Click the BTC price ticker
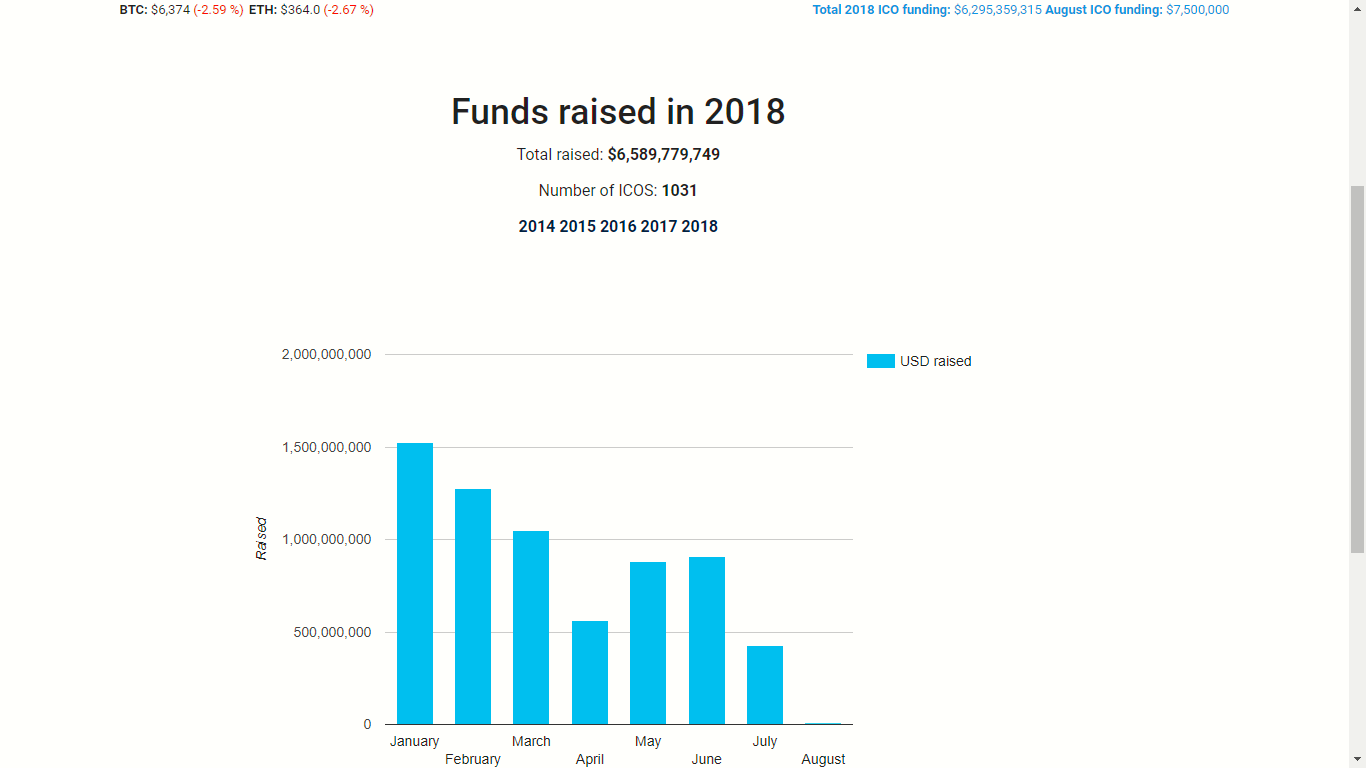1366x768 pixels. 181,10
